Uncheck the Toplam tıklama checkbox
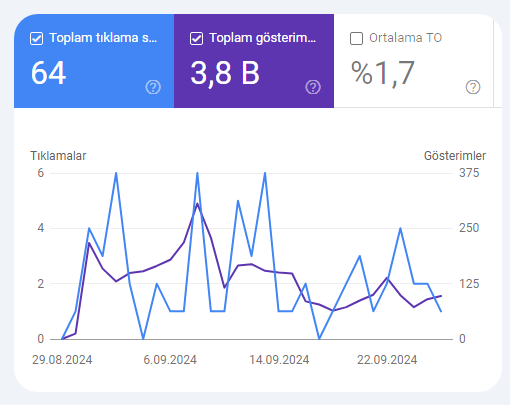 (36, 38)
